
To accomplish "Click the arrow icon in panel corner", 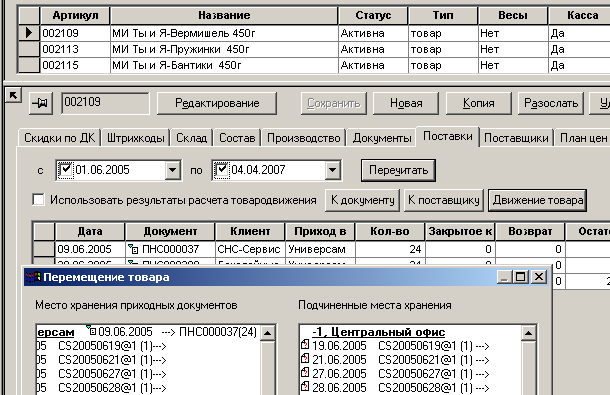I will (x=13, y=95).
